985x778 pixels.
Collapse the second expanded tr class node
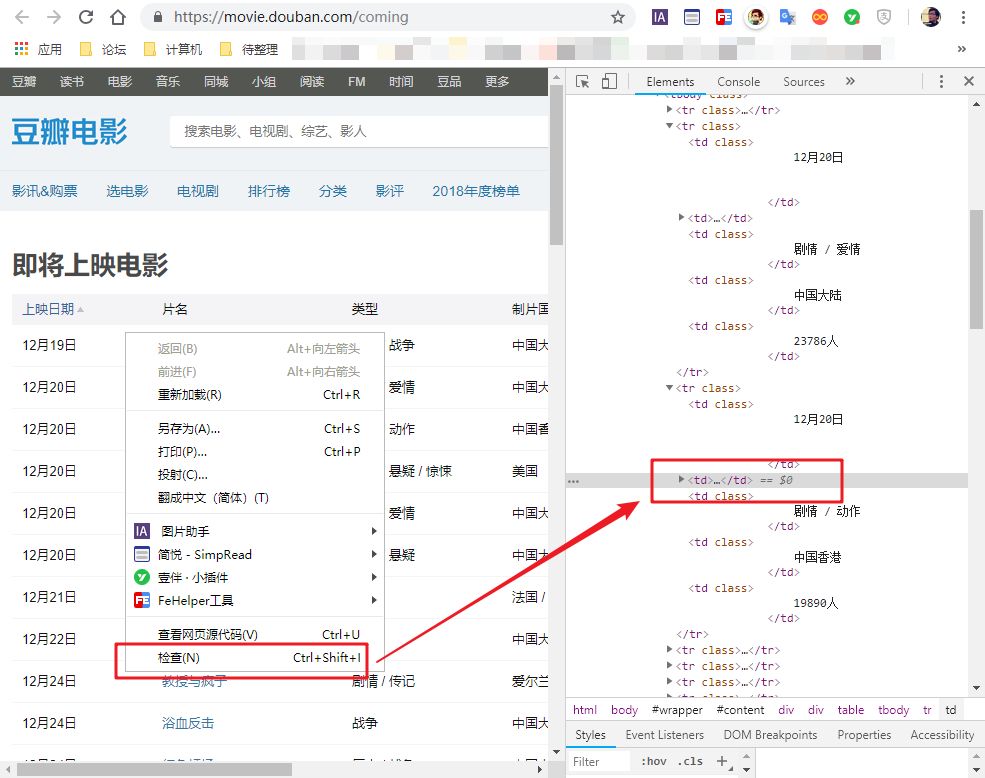coord(669,388)
